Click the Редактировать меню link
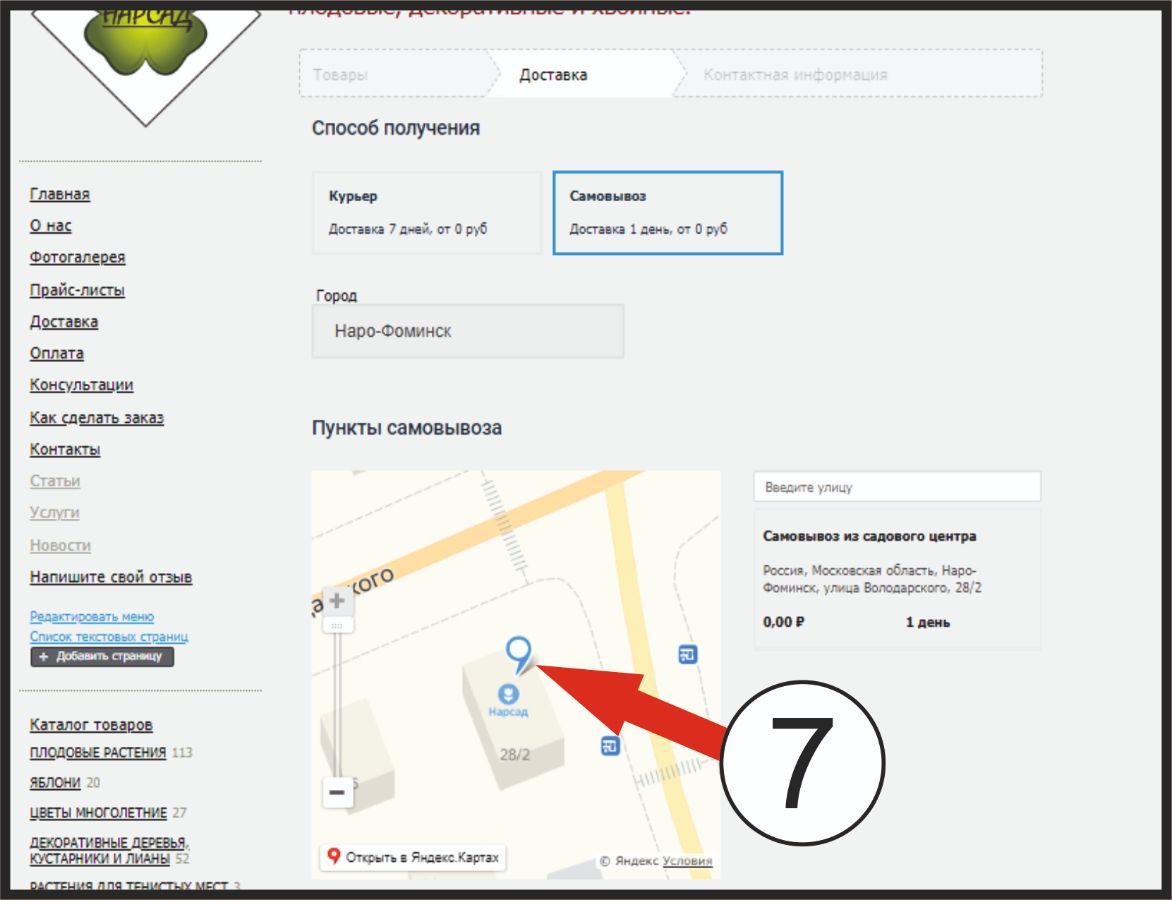The height and width of the screenshot is (900, 1172). (x=92, y=617)
